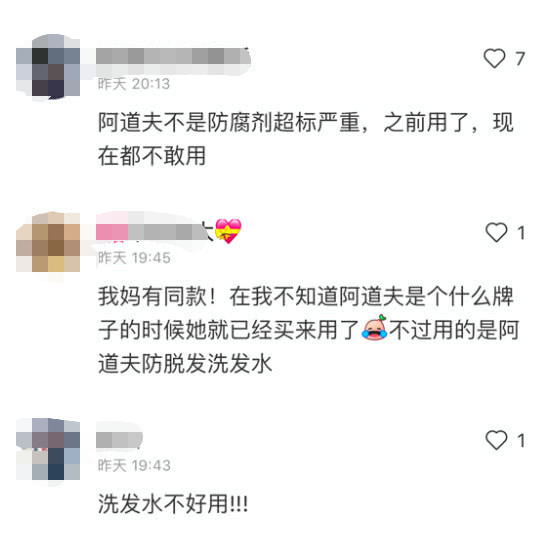This screenshot has width=546, height=537.
Task: Like the comment posted at 19:45
Action: click(x=496, y=232)
